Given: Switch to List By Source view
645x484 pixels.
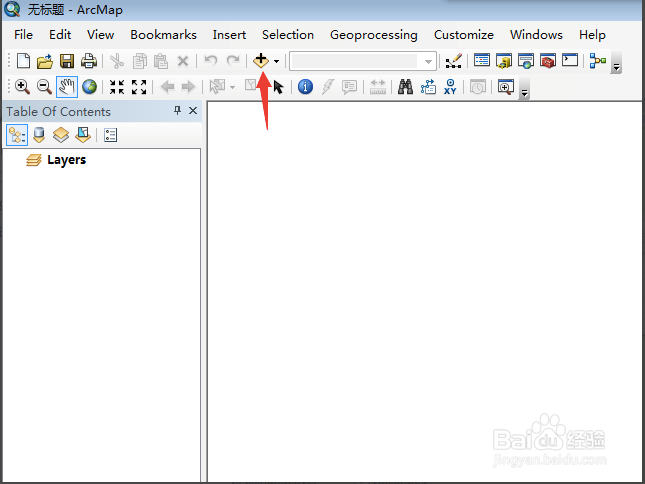Looking at the screenshot, I should (x=39, y=135).
